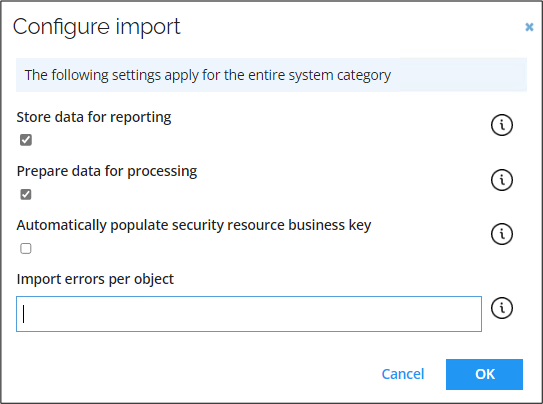Click the Configure import dialog title

97,27
